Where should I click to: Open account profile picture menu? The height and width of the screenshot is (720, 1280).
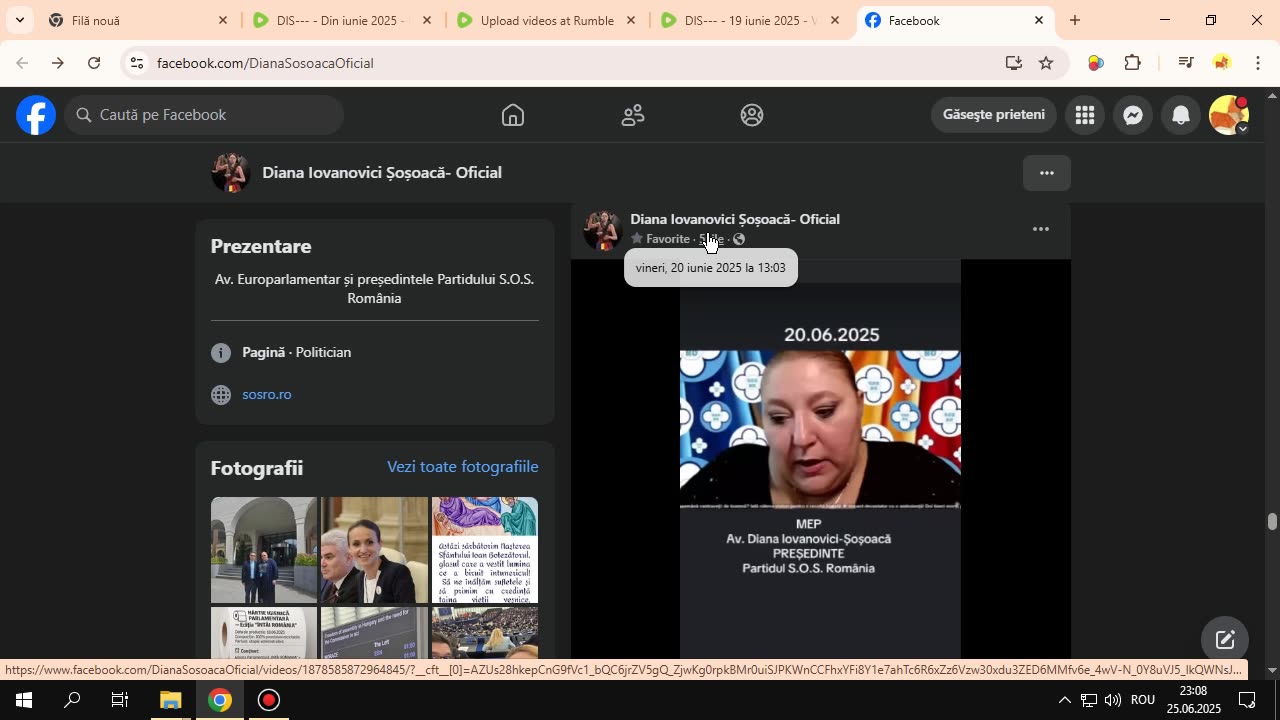pyautogui.click(x=1229, y=115)
